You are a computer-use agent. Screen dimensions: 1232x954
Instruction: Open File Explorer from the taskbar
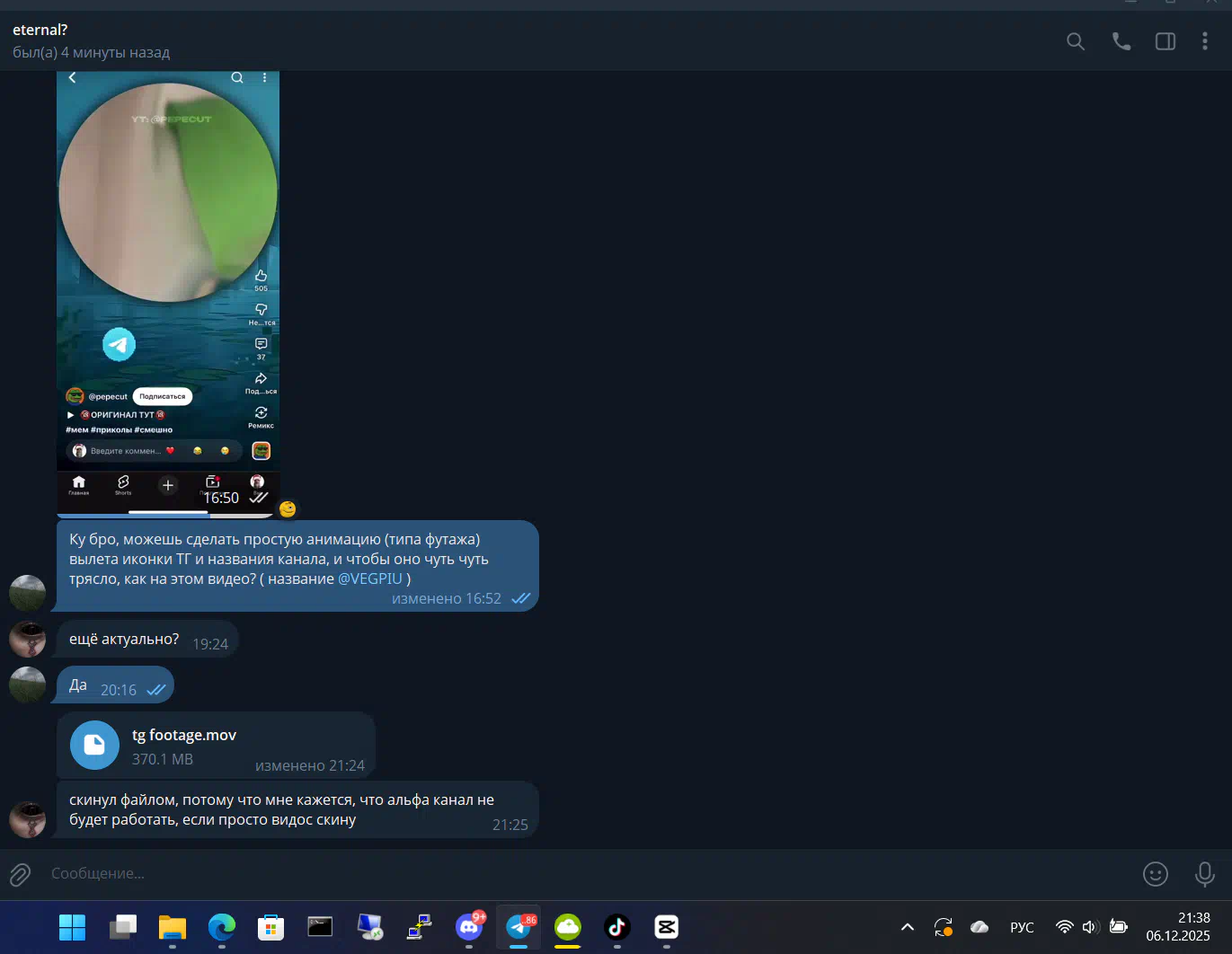coord(173,927)
